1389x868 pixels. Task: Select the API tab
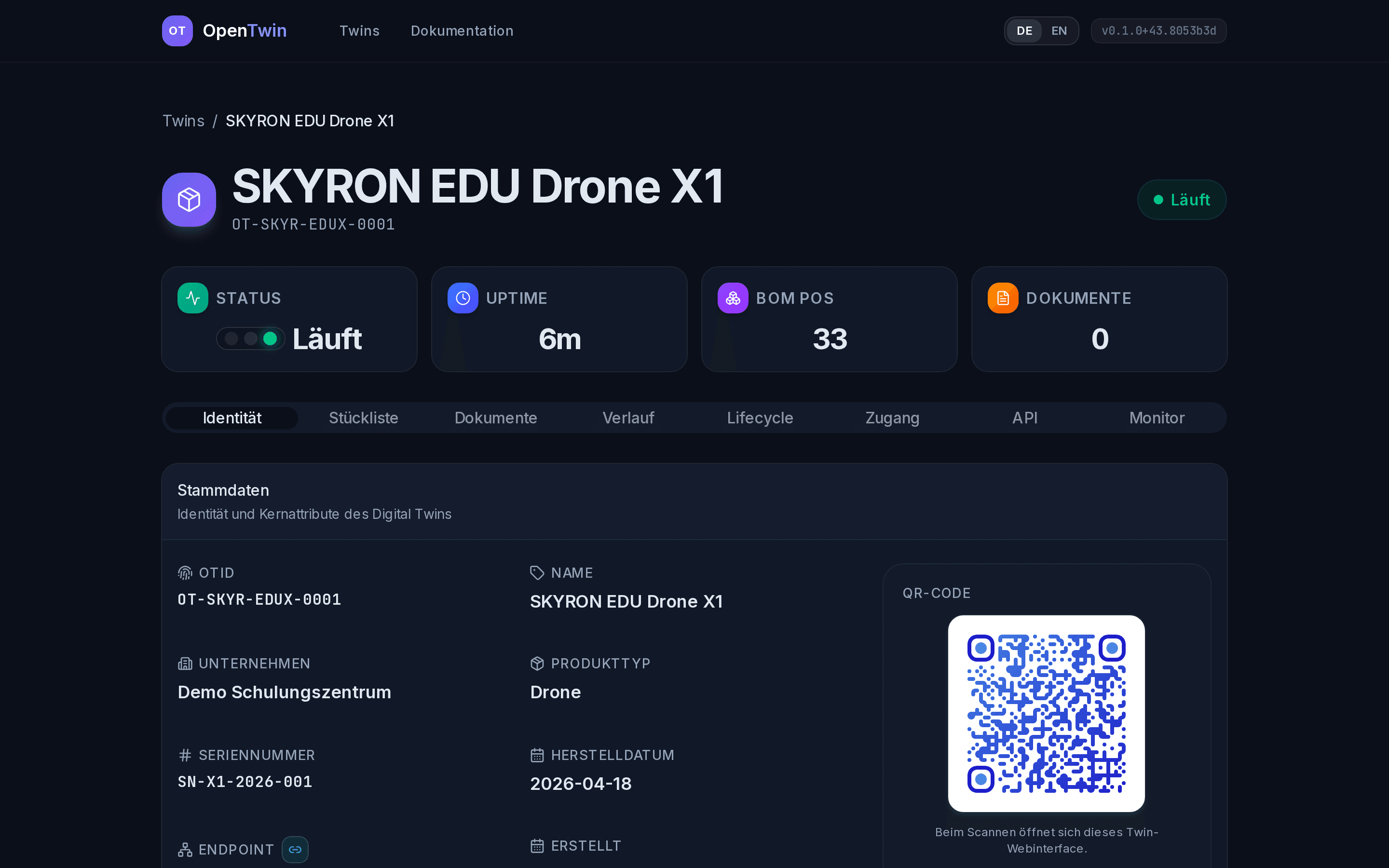(x=1025, y=418)
